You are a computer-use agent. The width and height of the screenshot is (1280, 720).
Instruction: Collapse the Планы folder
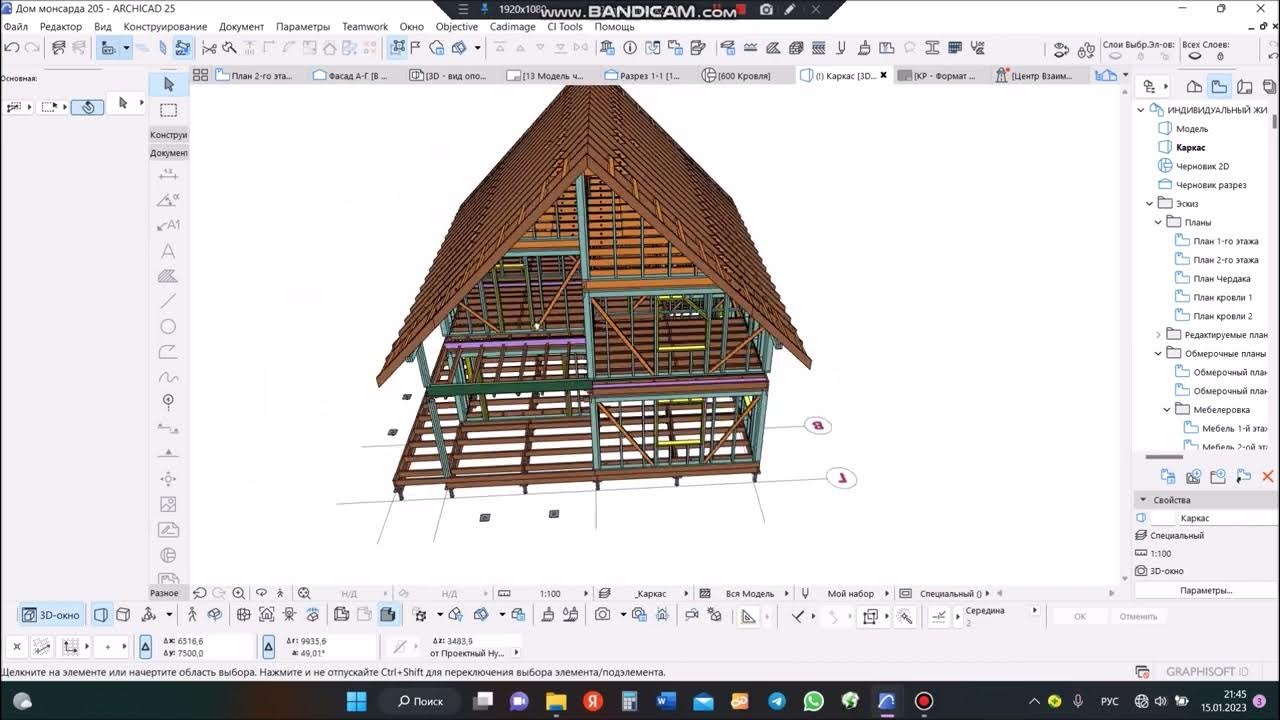pos(1159,222)
